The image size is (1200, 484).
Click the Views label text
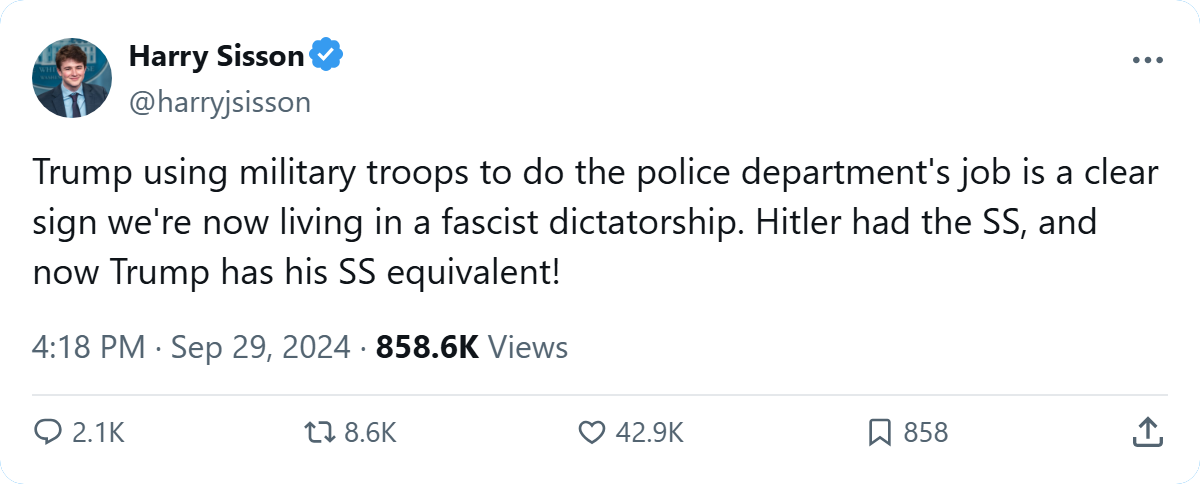coord(529,348)
